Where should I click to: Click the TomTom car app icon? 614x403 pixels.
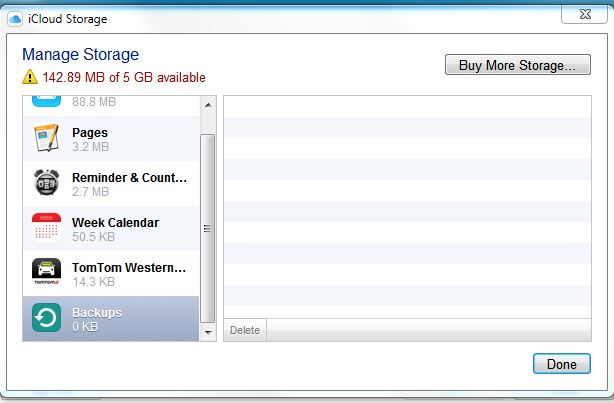point(46,272)
